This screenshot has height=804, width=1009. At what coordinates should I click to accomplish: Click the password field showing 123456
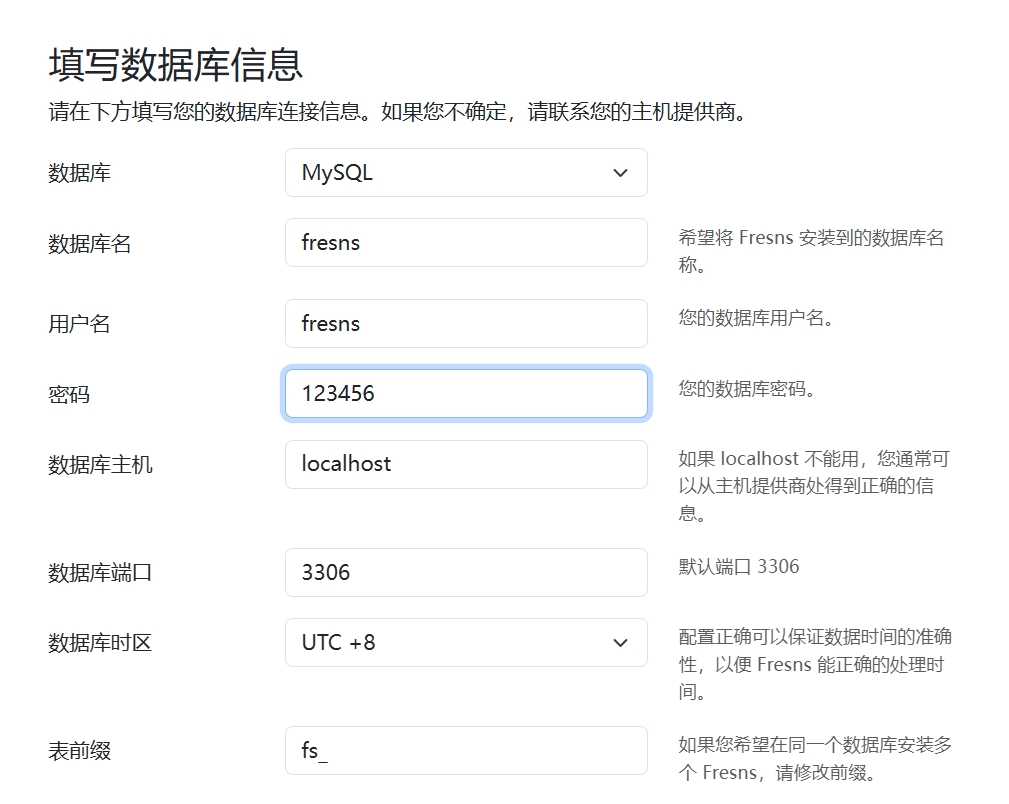coord(465,394)
